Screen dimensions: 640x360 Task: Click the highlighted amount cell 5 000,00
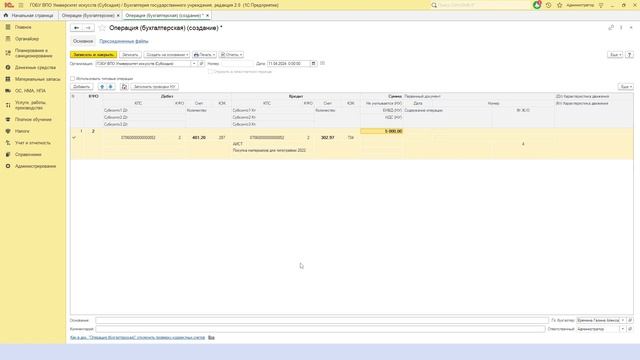click(x=381, y=131)
